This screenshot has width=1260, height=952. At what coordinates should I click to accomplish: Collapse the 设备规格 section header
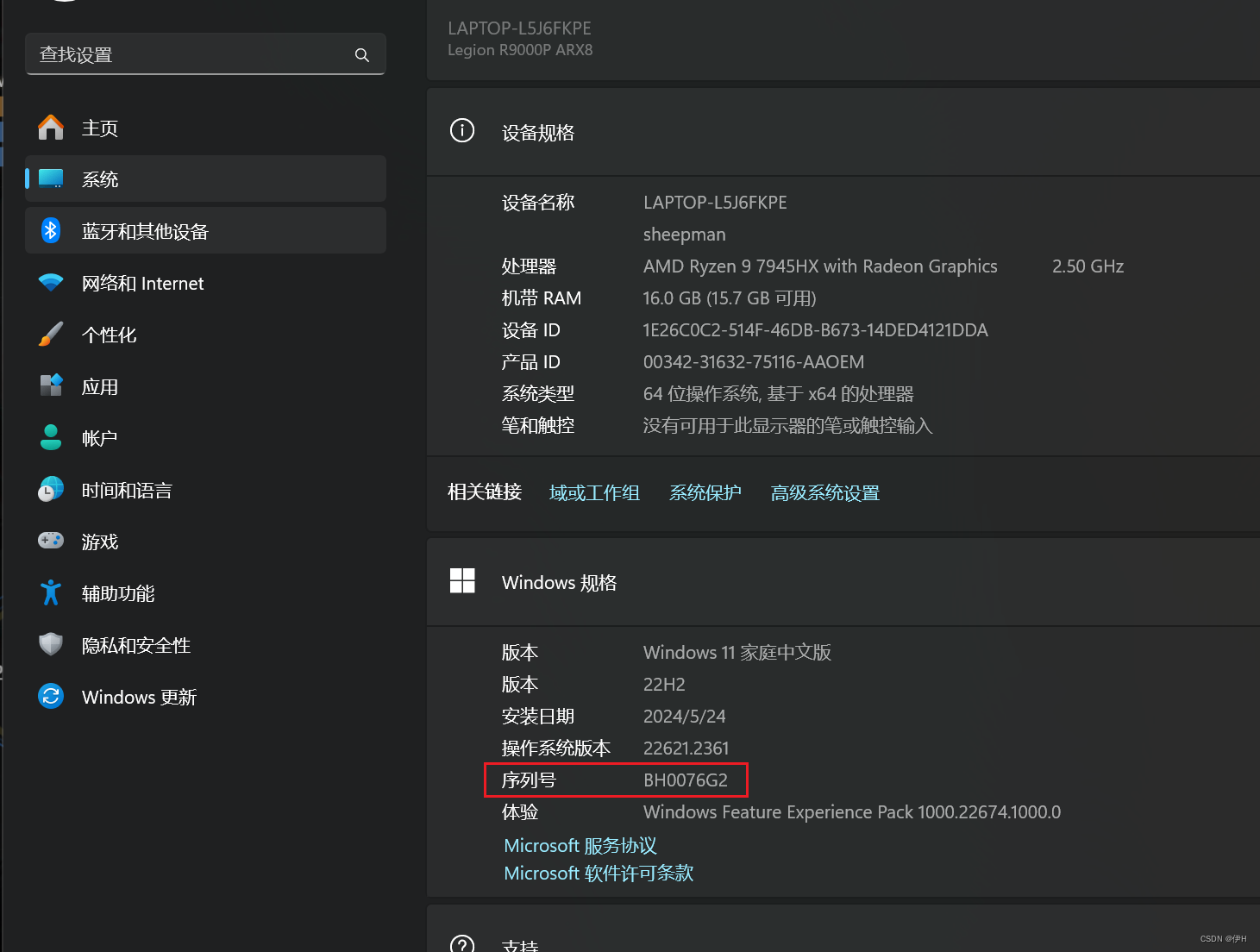tap(843, 132)
